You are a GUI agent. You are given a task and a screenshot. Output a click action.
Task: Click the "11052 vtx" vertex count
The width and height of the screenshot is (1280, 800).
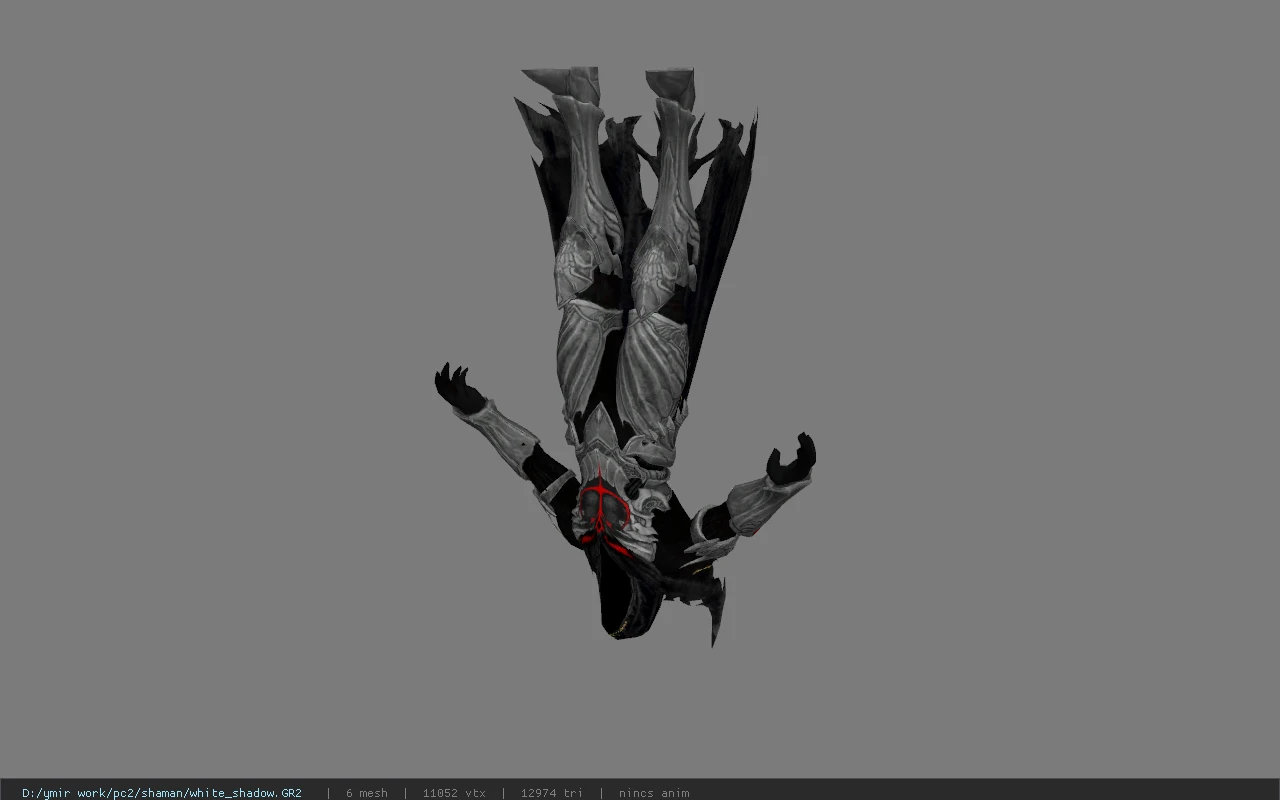click(x=454, y=793)
